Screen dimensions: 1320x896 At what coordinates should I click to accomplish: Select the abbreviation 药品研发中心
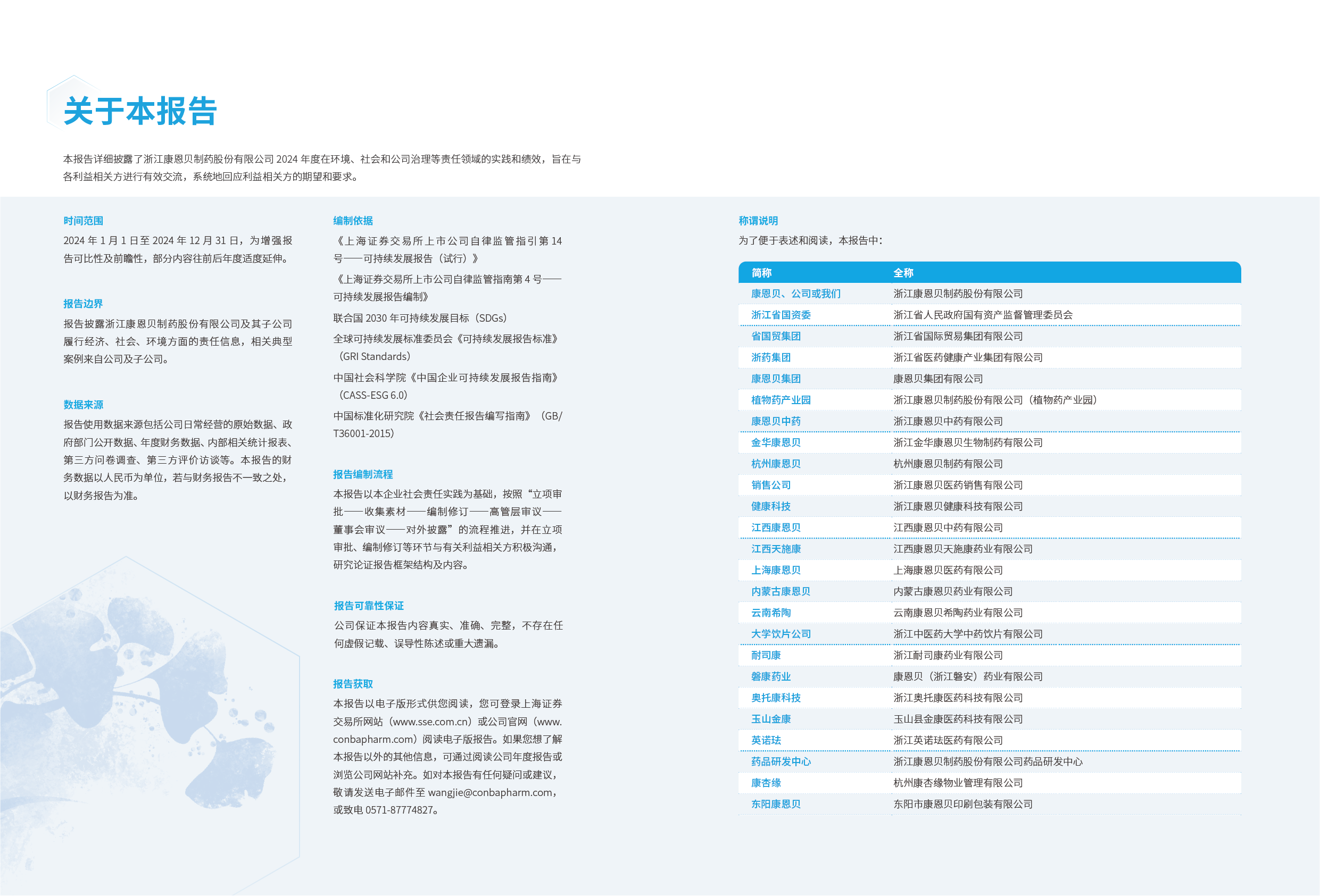pos(781,762)
